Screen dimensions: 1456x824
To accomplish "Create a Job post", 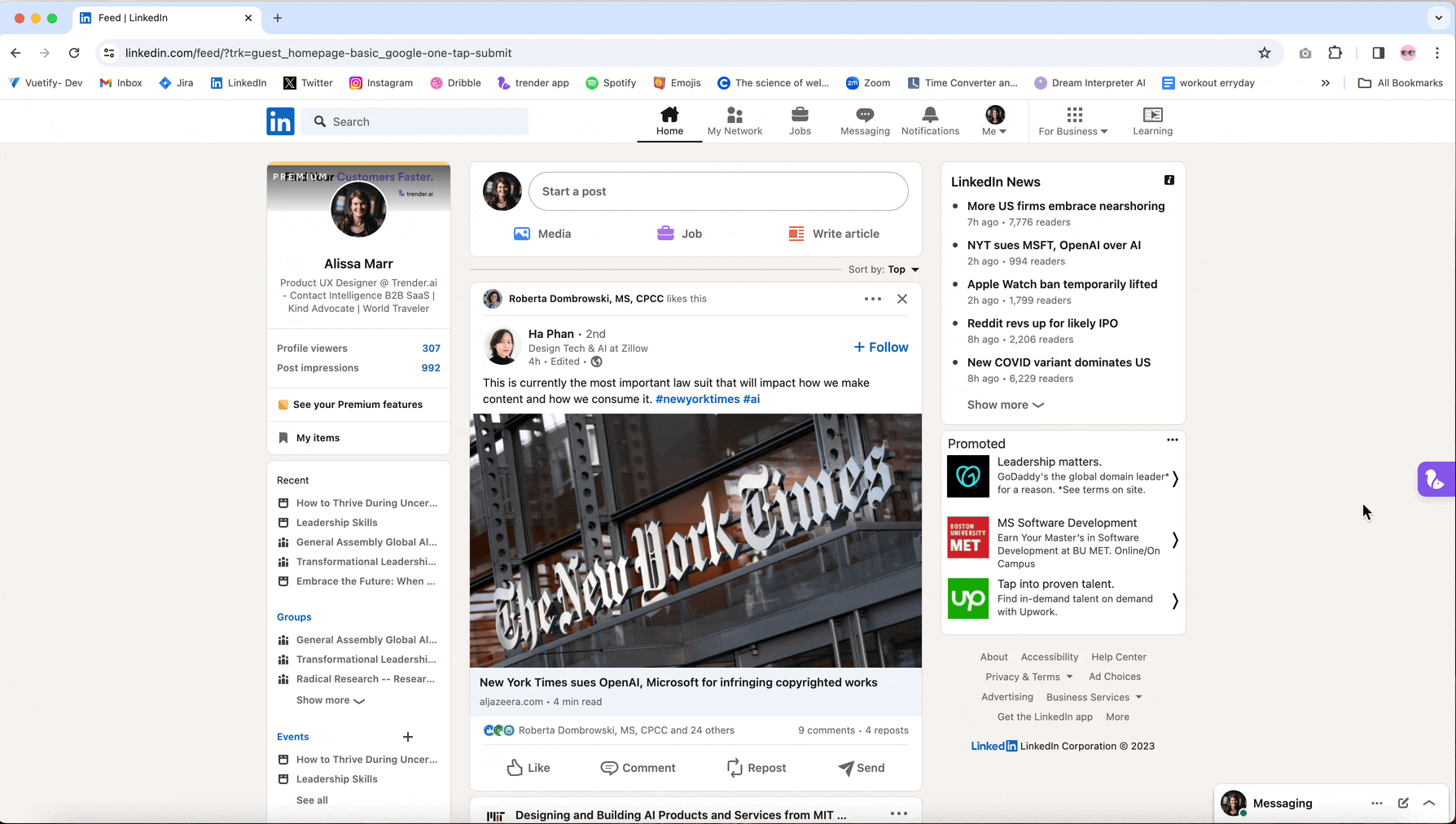I will pos(679,234).
